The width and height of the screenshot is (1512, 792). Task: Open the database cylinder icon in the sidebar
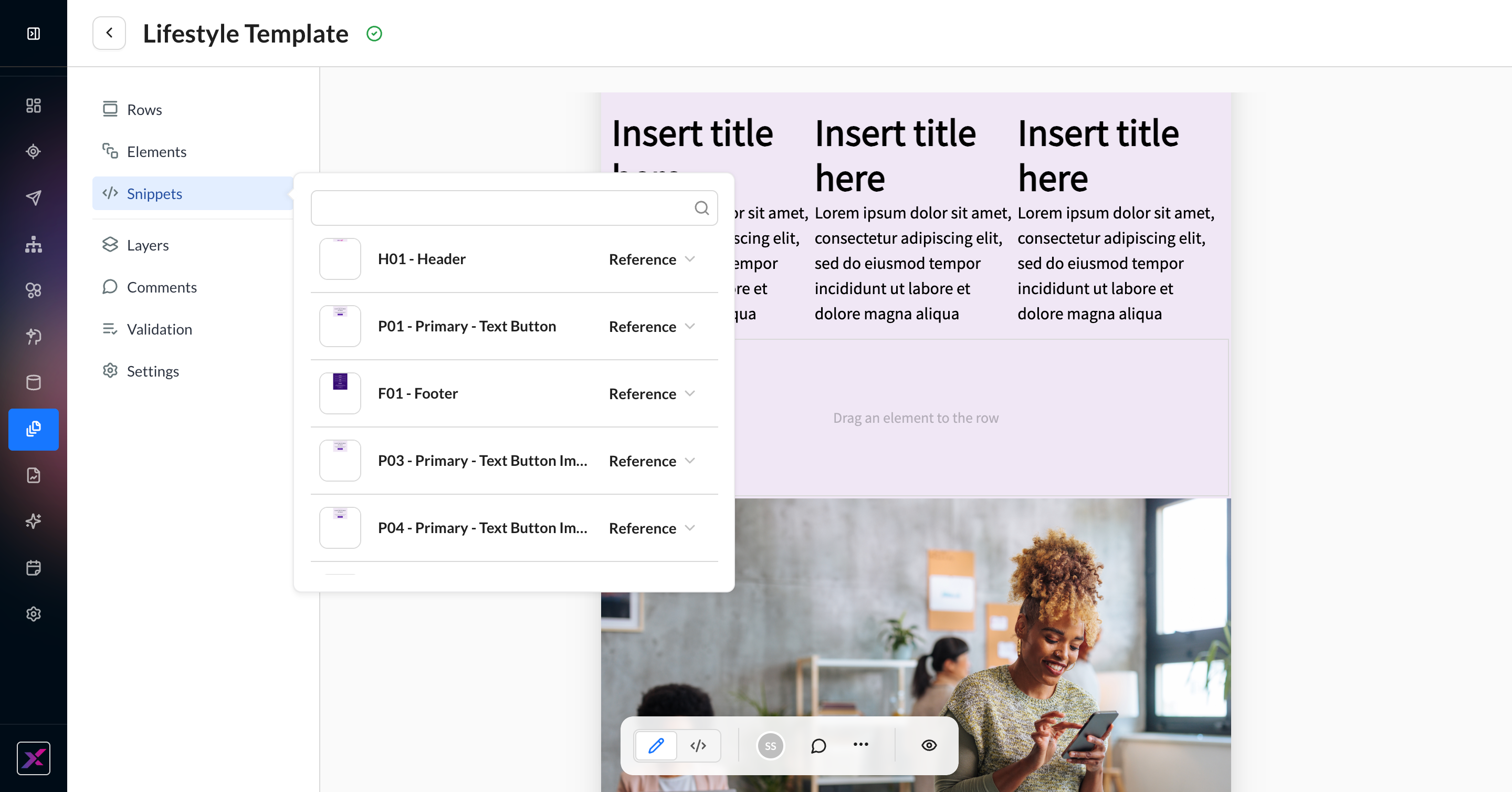[x=34, y=383]
